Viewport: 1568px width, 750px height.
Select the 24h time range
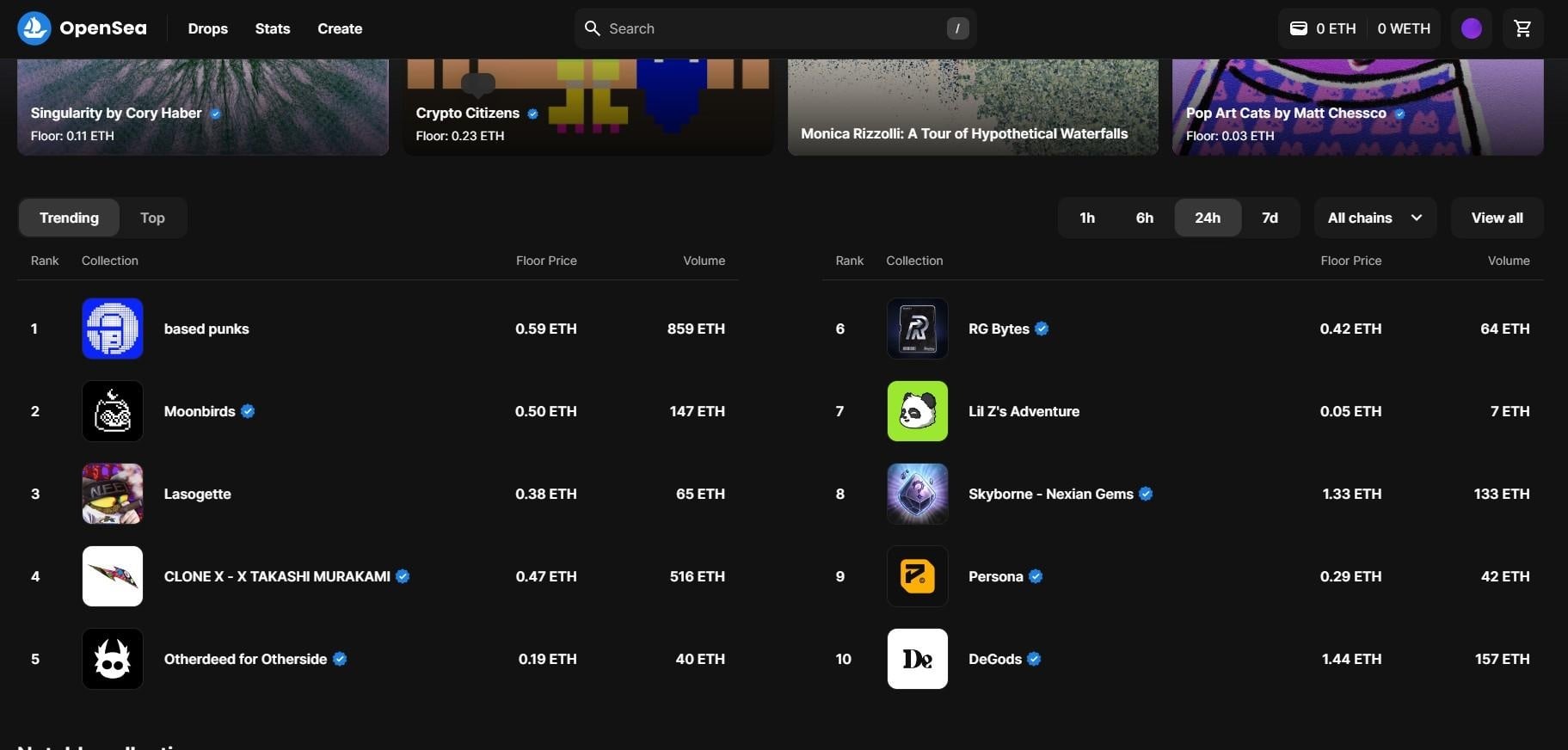pos(1208,218)
